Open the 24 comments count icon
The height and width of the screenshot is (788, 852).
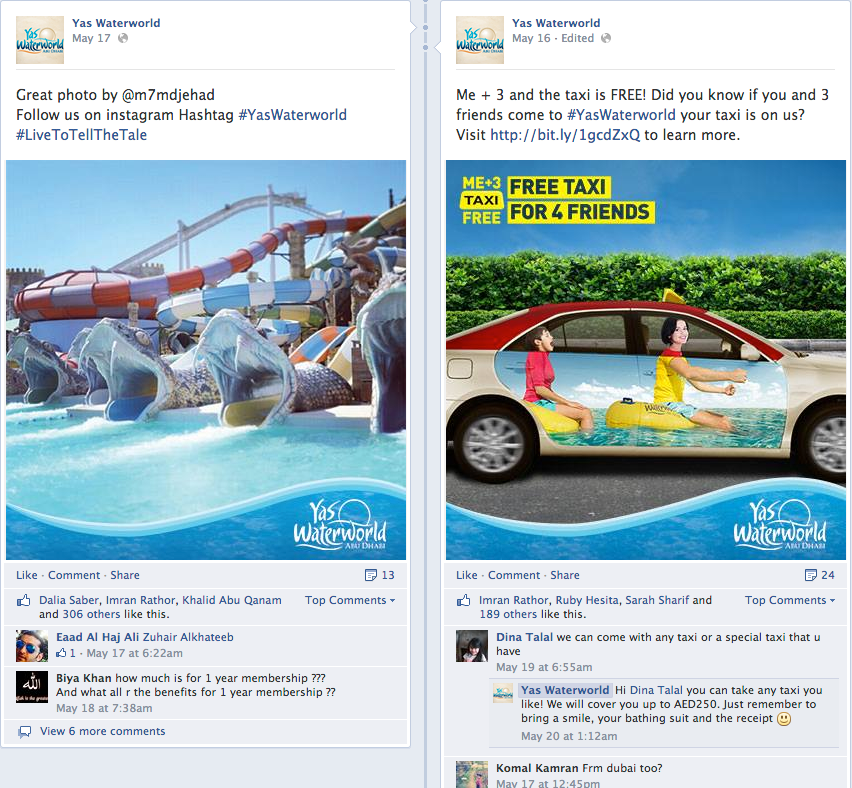[810, 575]
